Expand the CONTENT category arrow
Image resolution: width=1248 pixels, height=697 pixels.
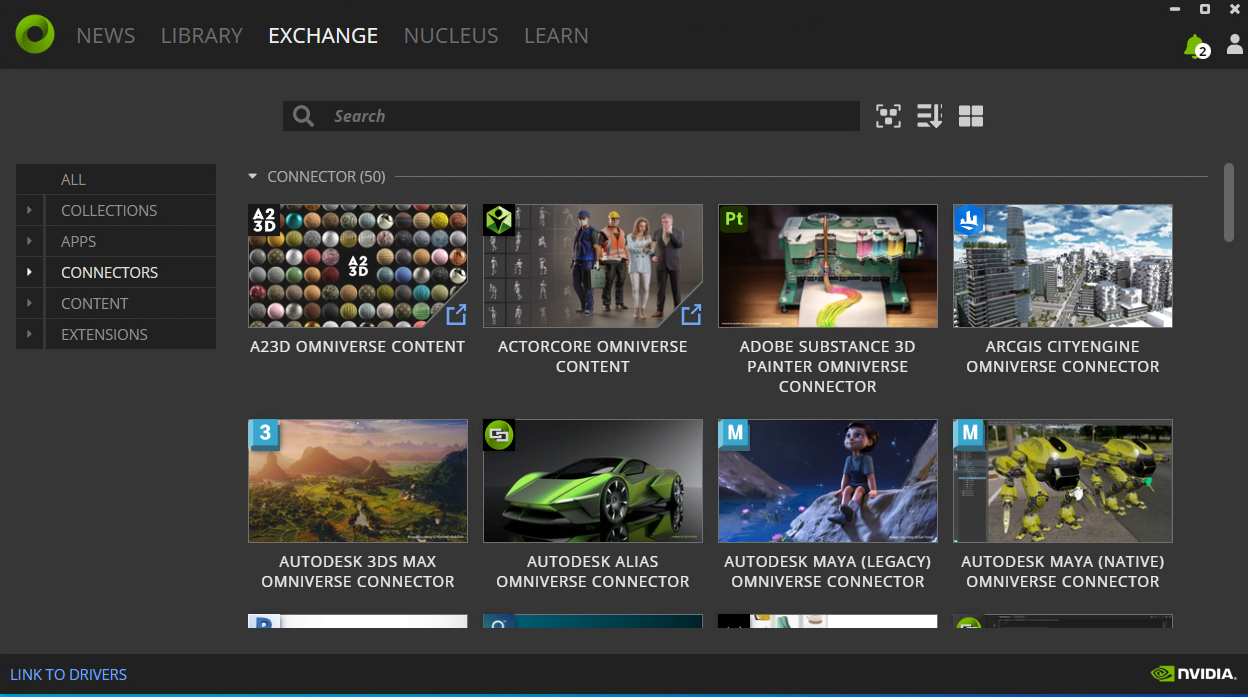[30, 303]
